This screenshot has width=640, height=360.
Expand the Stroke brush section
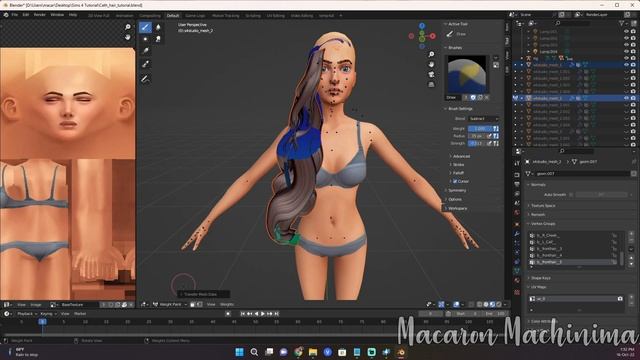tap(457, 164)
